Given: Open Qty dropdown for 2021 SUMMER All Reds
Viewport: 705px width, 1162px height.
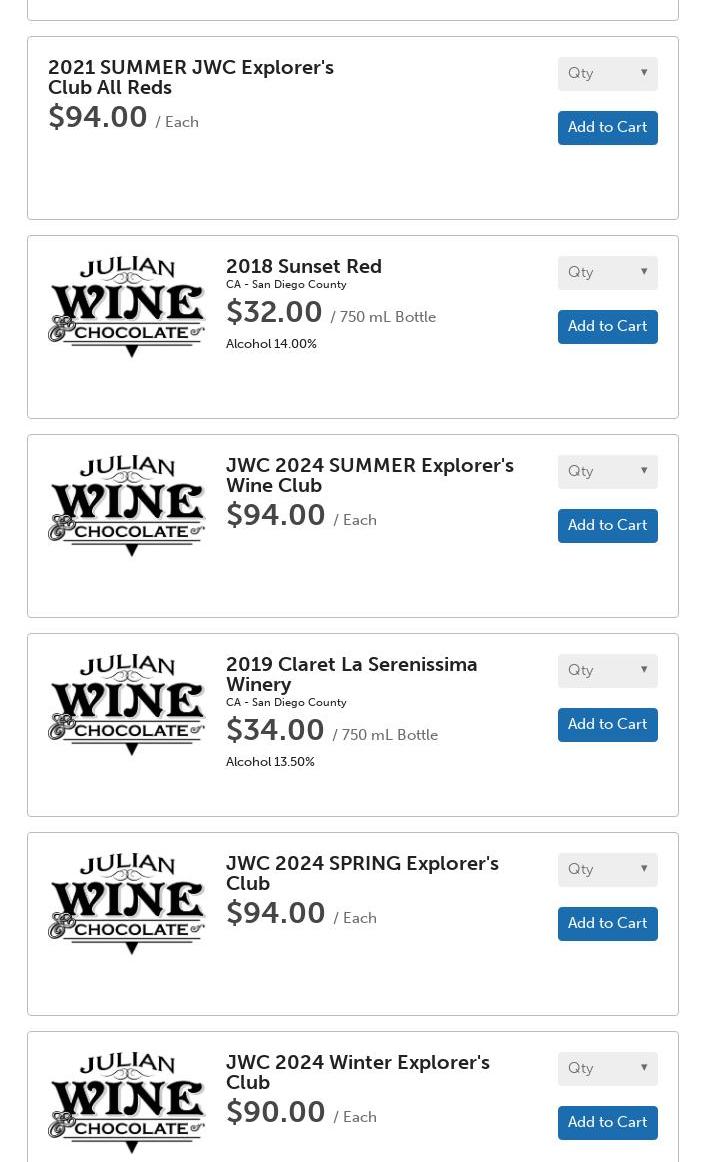Looking at the screenshot, I should 607,74.
